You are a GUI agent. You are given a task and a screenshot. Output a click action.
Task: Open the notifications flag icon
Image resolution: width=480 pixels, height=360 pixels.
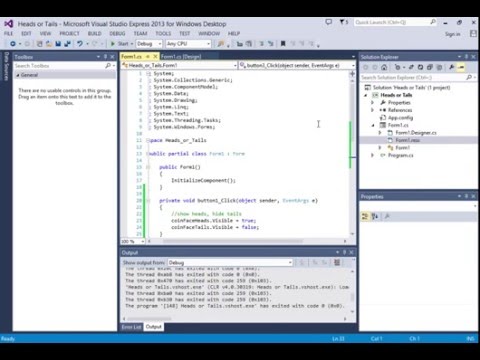coord(343,22)
